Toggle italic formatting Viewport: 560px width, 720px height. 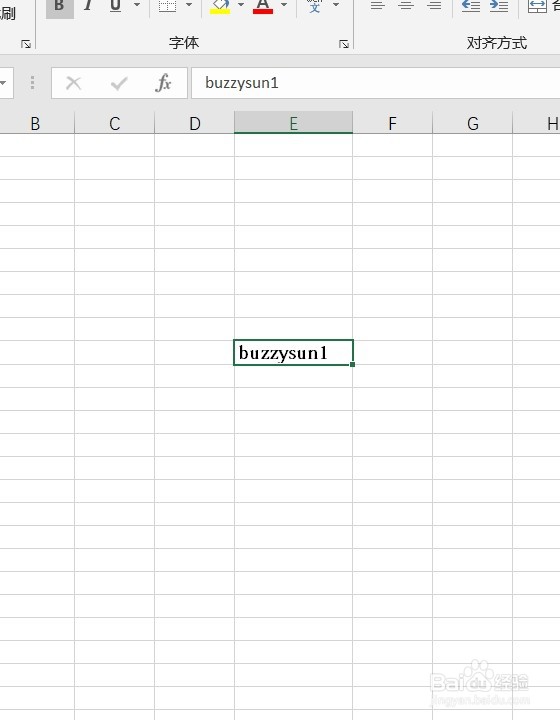click(x=88, y=6)
